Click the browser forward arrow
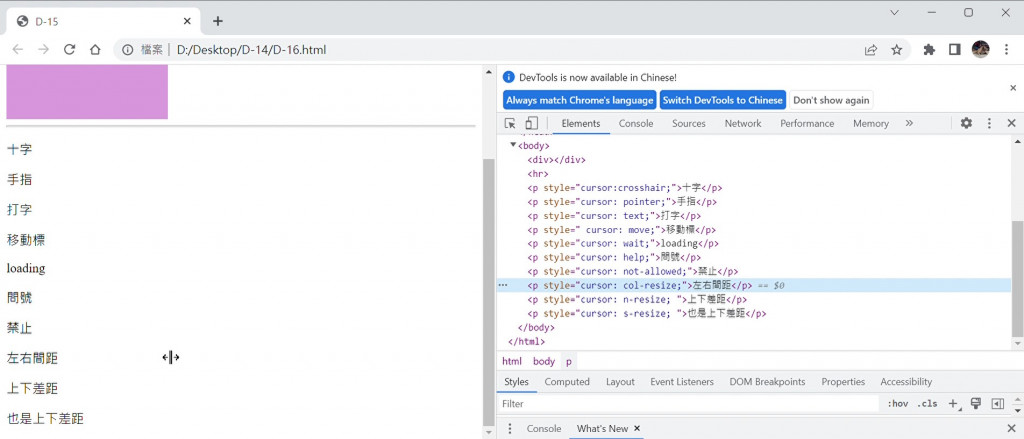The width and height of the screenshot is (1024, 439). [44, 50]
